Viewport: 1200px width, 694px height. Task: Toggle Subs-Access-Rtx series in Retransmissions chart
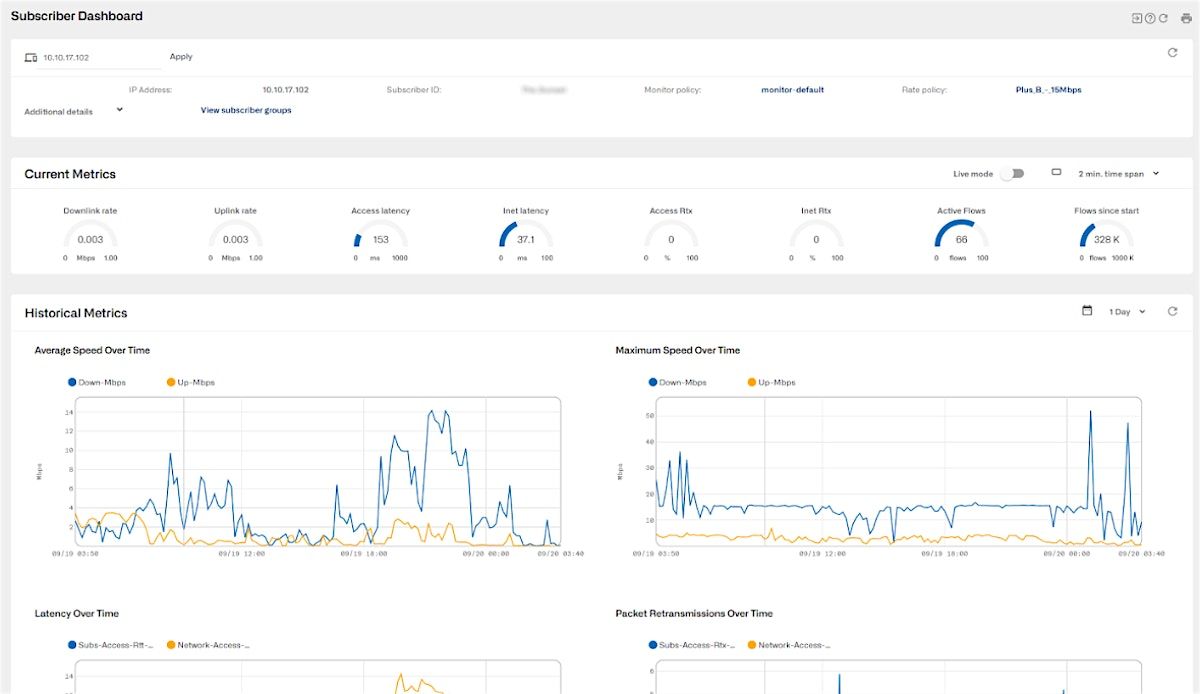[691, 645]
